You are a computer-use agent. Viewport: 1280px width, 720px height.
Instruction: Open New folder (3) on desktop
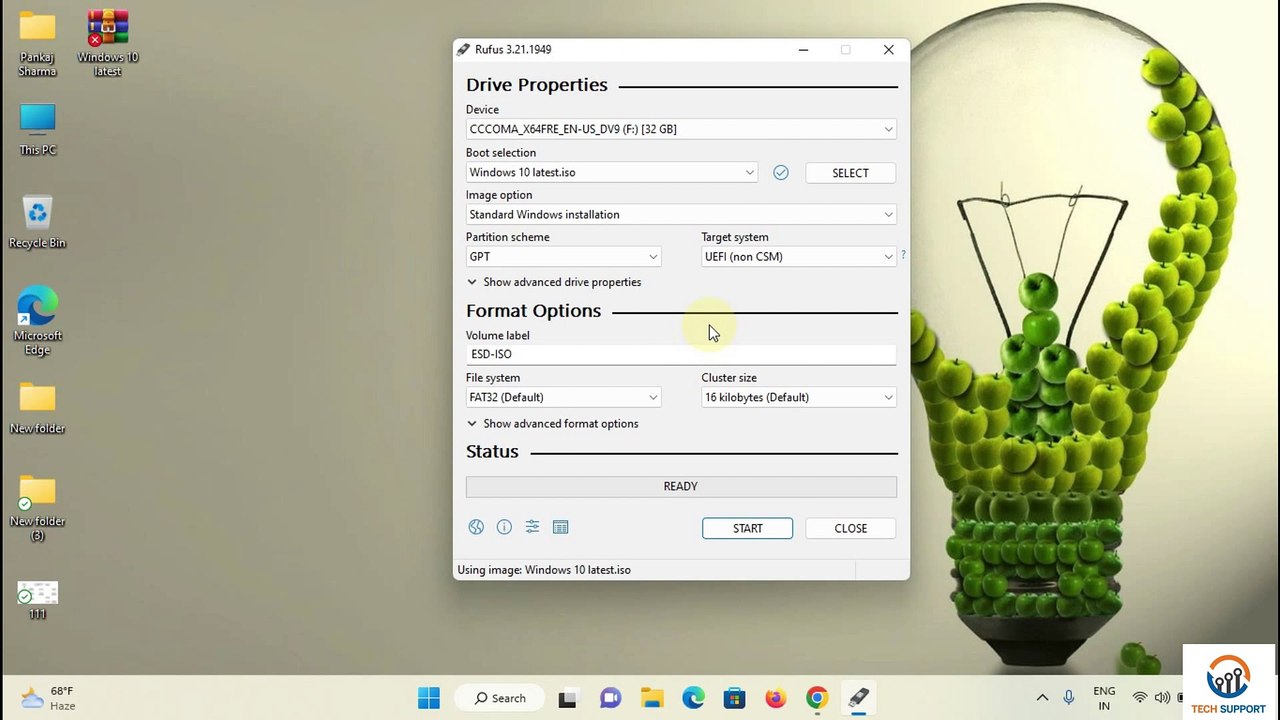[x=37, y=508]
